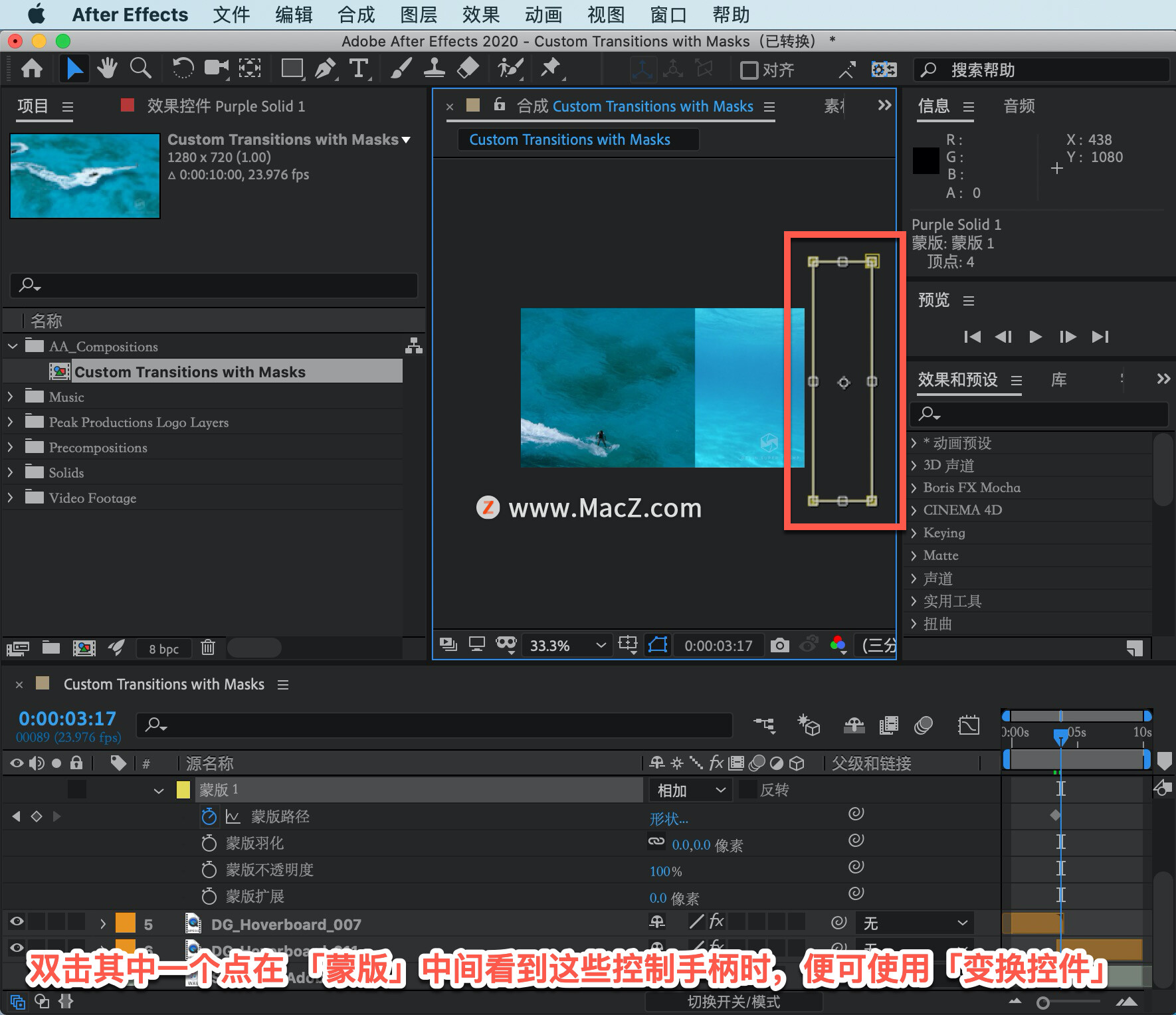Click the 搜索帮助 search field
This screenshot has height=1015, width=1176.
[1041, 70]
